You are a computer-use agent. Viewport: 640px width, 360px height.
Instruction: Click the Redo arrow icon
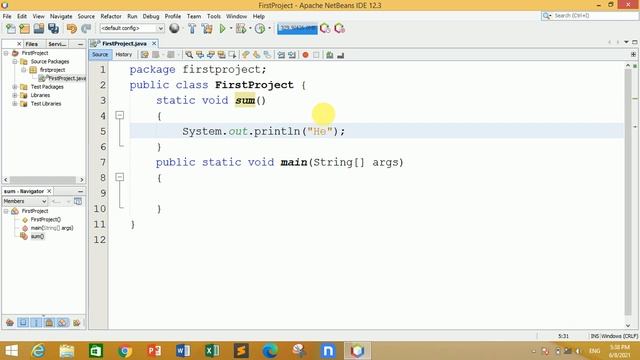click(x=86, y=29)
